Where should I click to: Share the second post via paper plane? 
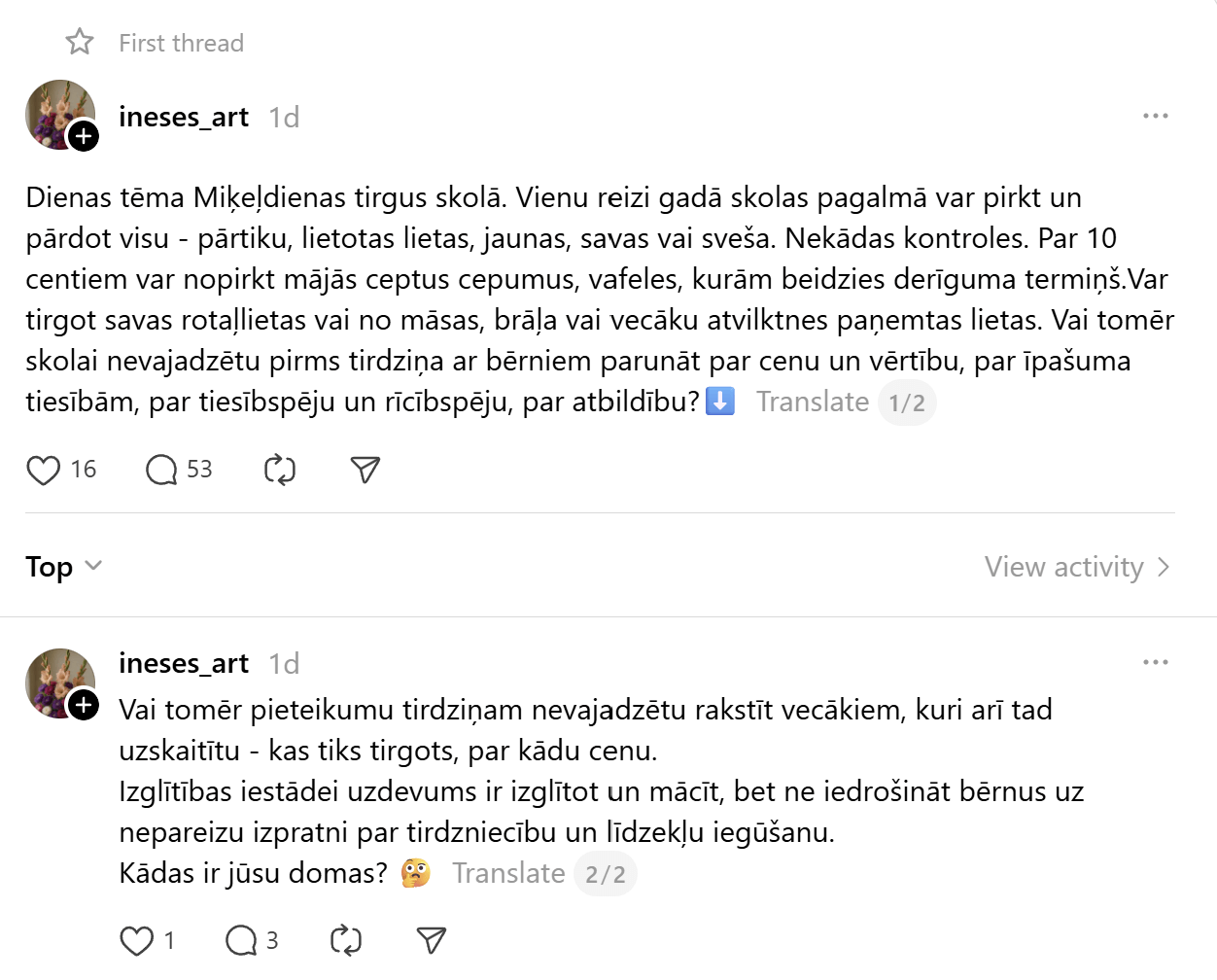pyautogui.click(x=431, y=941)
